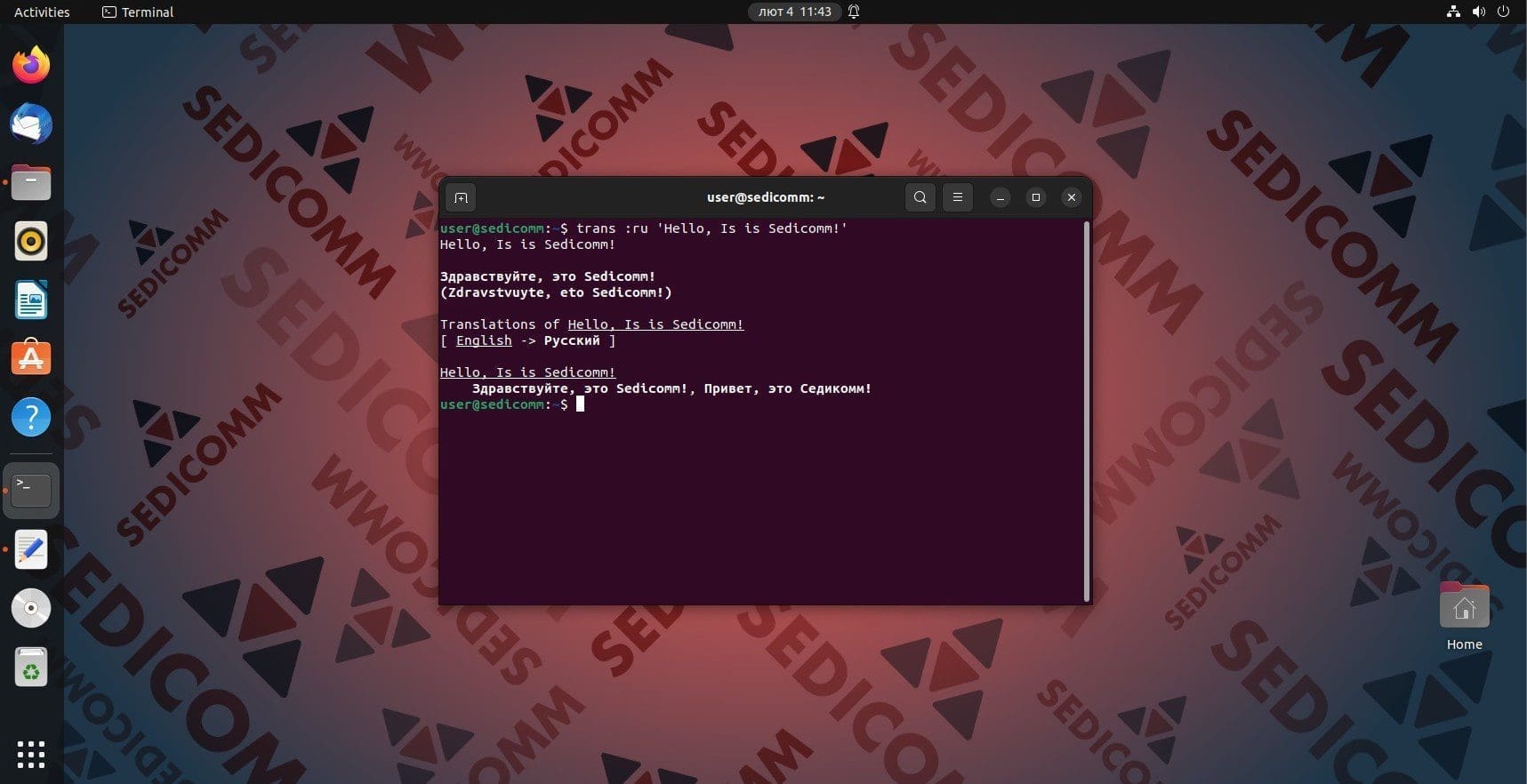Open the Files manager in dock
The width and height of the screenshot is (1527, 784).
point(31,183)
